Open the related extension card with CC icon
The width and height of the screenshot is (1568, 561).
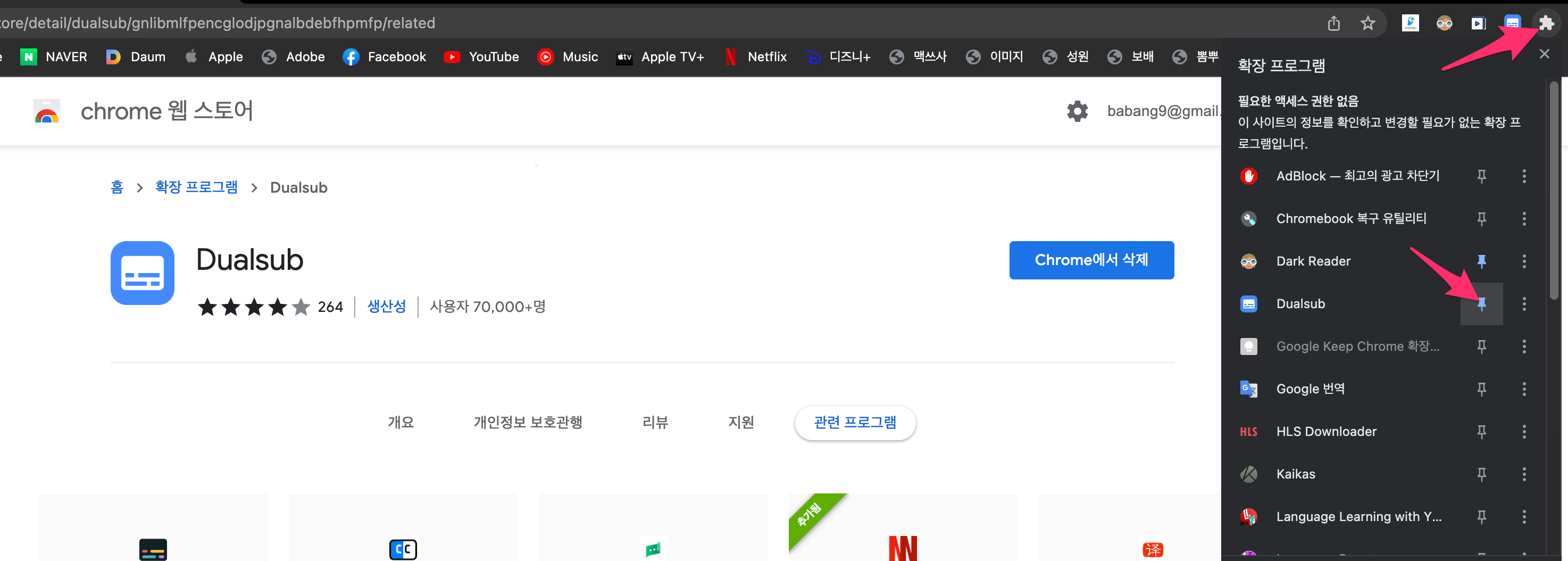[403, 527]
